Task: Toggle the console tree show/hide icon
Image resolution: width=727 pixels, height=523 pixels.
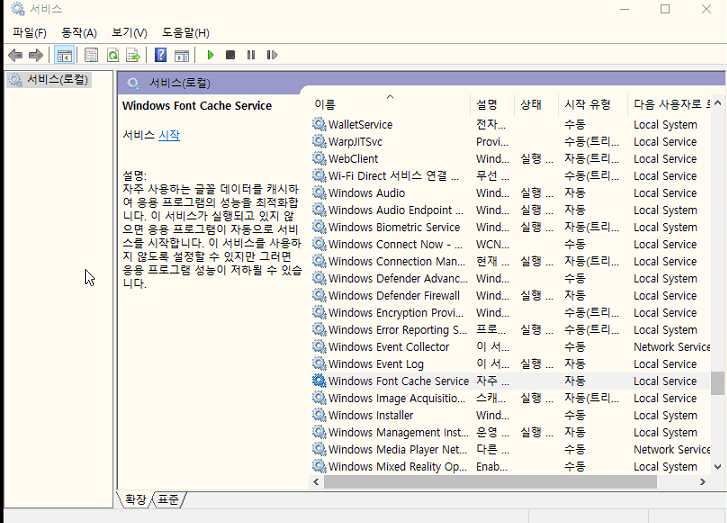Action: click(x=64, y=55)
